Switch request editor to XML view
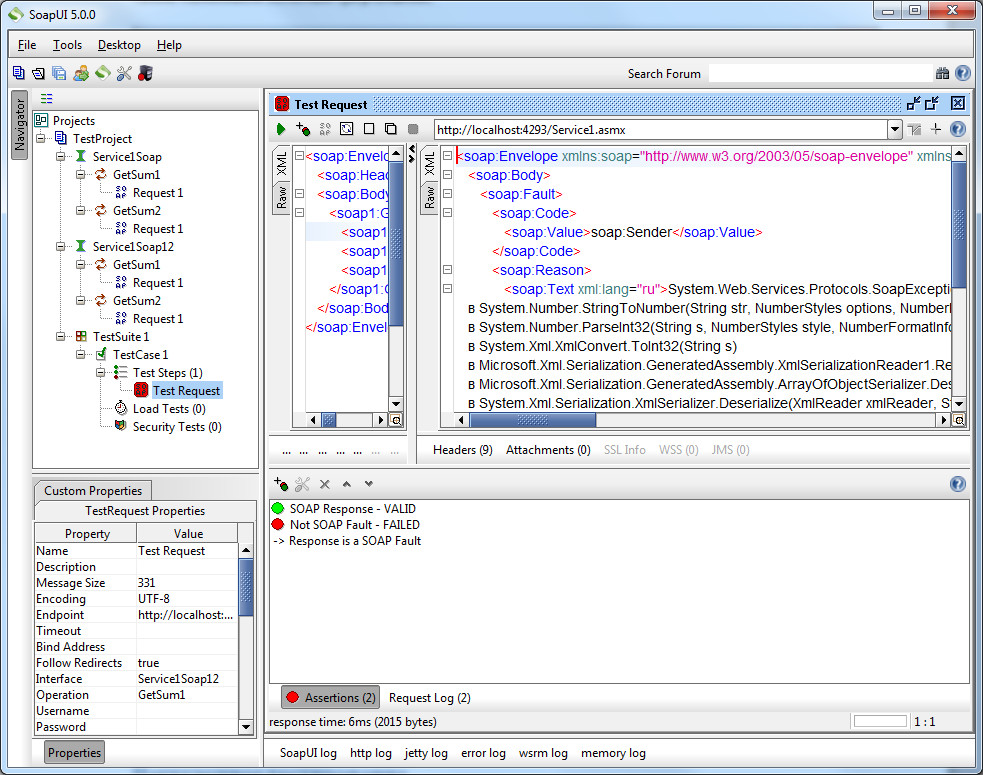This screenshot has height=775, width=983. pyautogui.click(x=281, y=164)
